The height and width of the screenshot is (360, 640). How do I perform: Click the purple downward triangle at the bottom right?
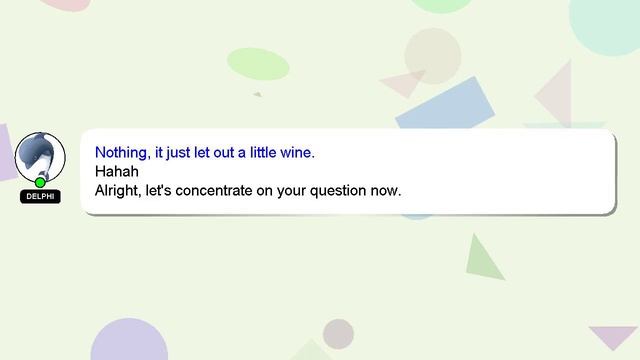point(613,337)
